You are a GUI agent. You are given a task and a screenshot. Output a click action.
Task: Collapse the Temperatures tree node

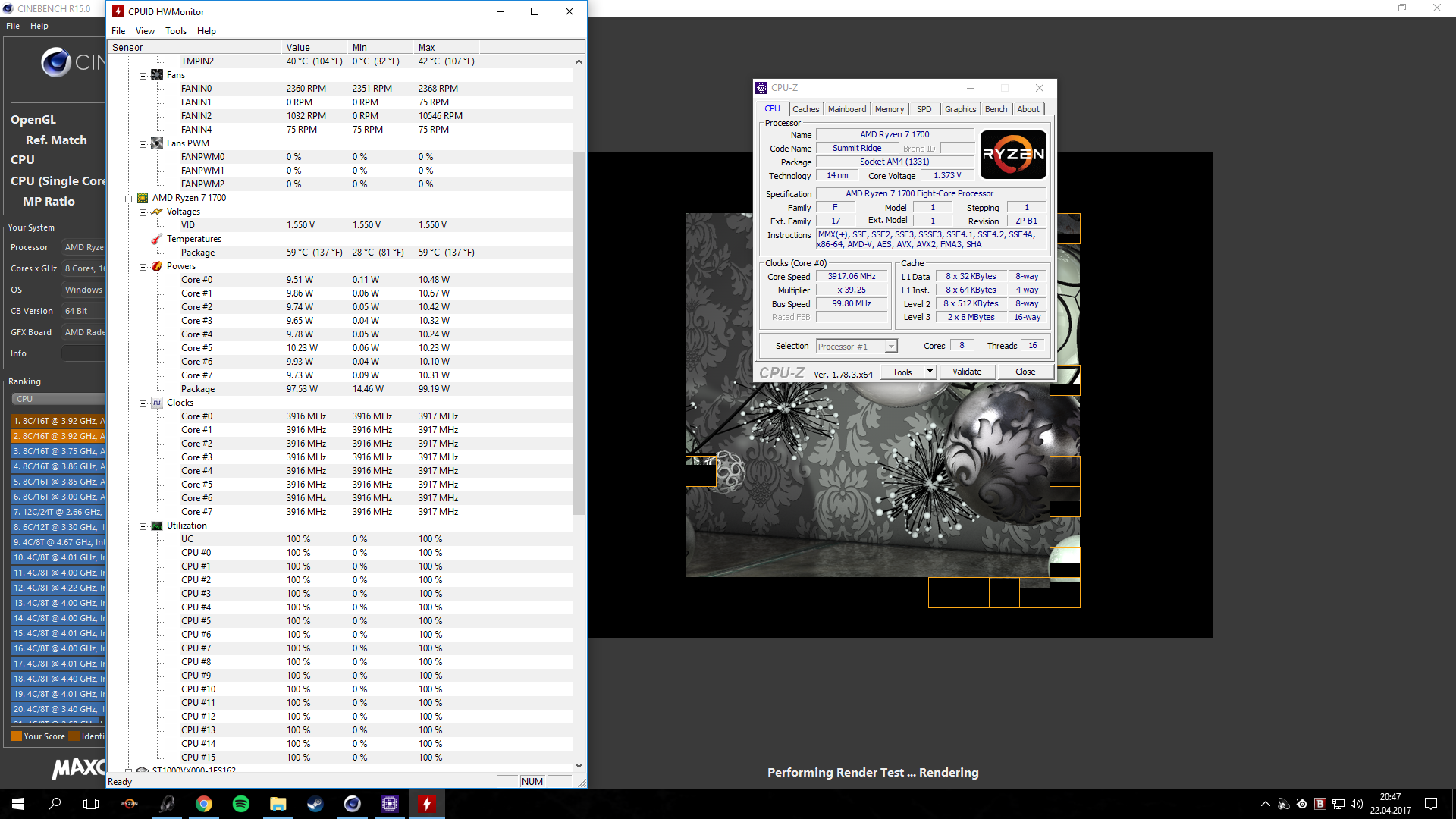tap(143, 240)
